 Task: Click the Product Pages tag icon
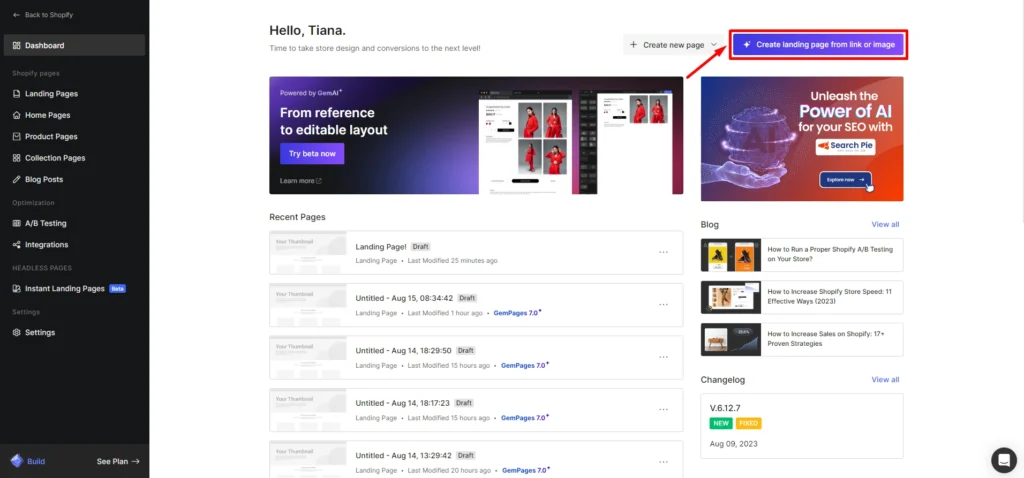click(16, 137)
